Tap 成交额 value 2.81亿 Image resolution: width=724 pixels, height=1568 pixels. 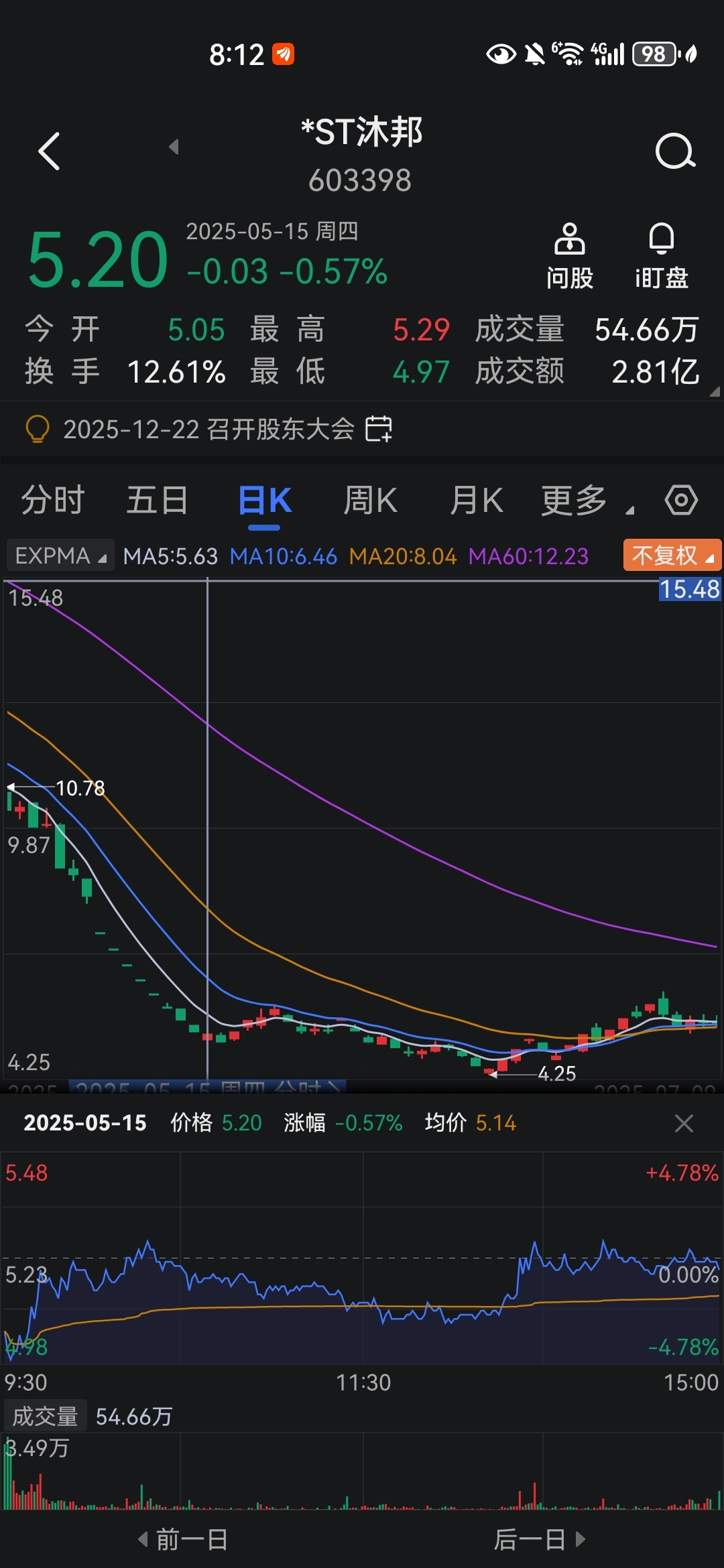pos(655,372)
